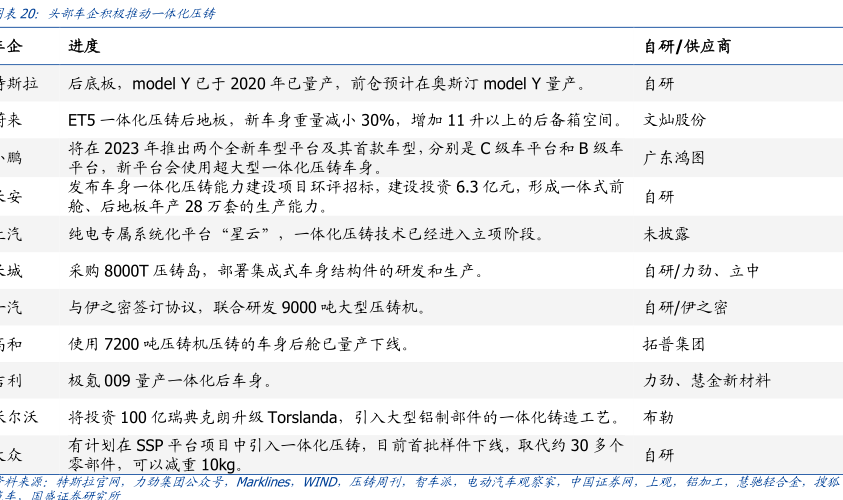
Task: Select the cell mentioning 建设投资 6.3 亿元
Action: pyautogui.click(x=346, y=196)
